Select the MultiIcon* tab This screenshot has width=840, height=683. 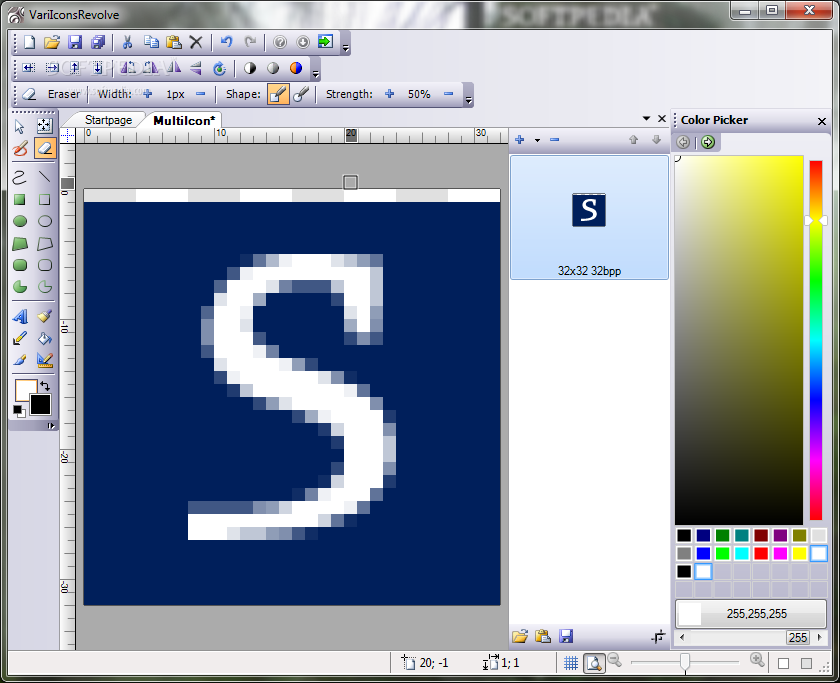pyautogui.click(x=185, y=120)
